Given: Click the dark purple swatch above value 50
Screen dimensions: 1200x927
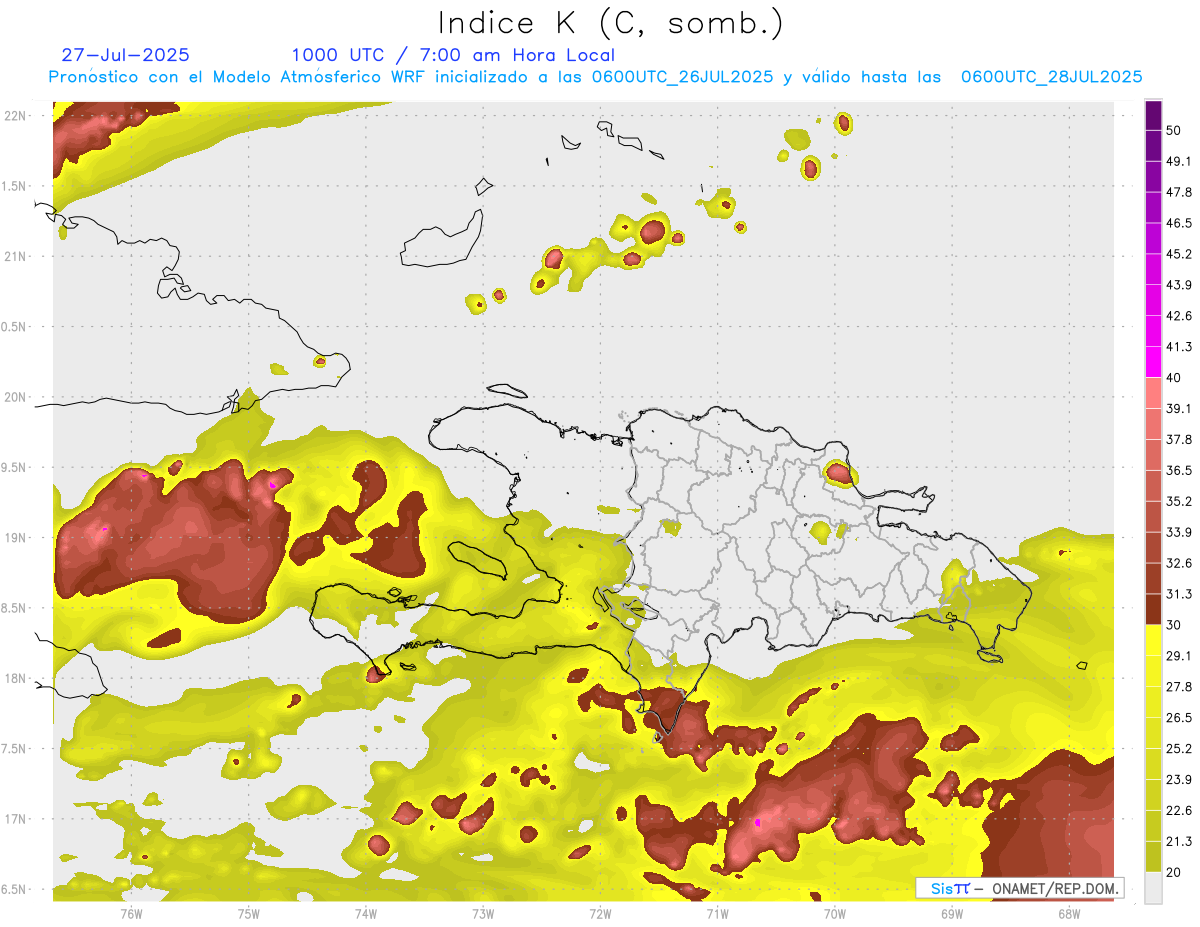Looking at the screenshot, I should [x=1153, y=116].
